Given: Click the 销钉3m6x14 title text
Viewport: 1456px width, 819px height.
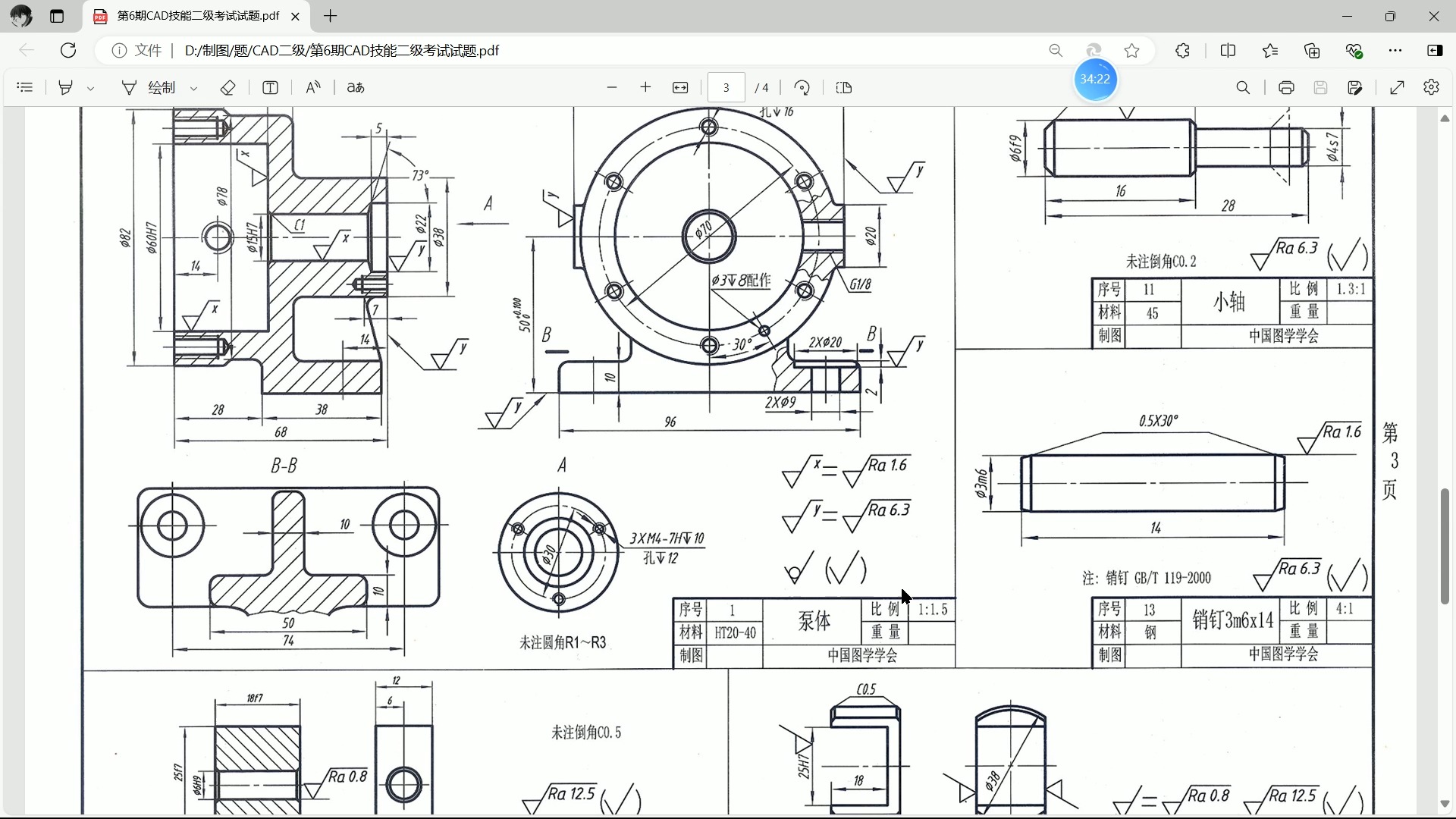Looking at the screenshot, I should 1233,620.
